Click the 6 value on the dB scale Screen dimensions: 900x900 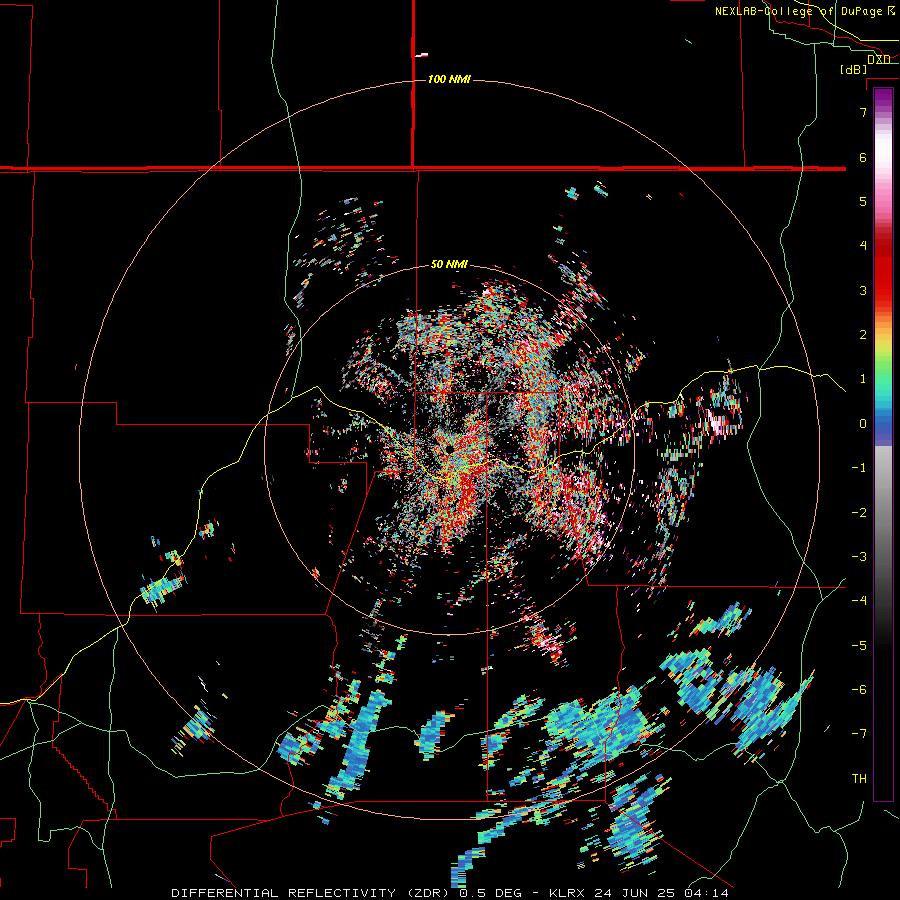tap(863, 157)
